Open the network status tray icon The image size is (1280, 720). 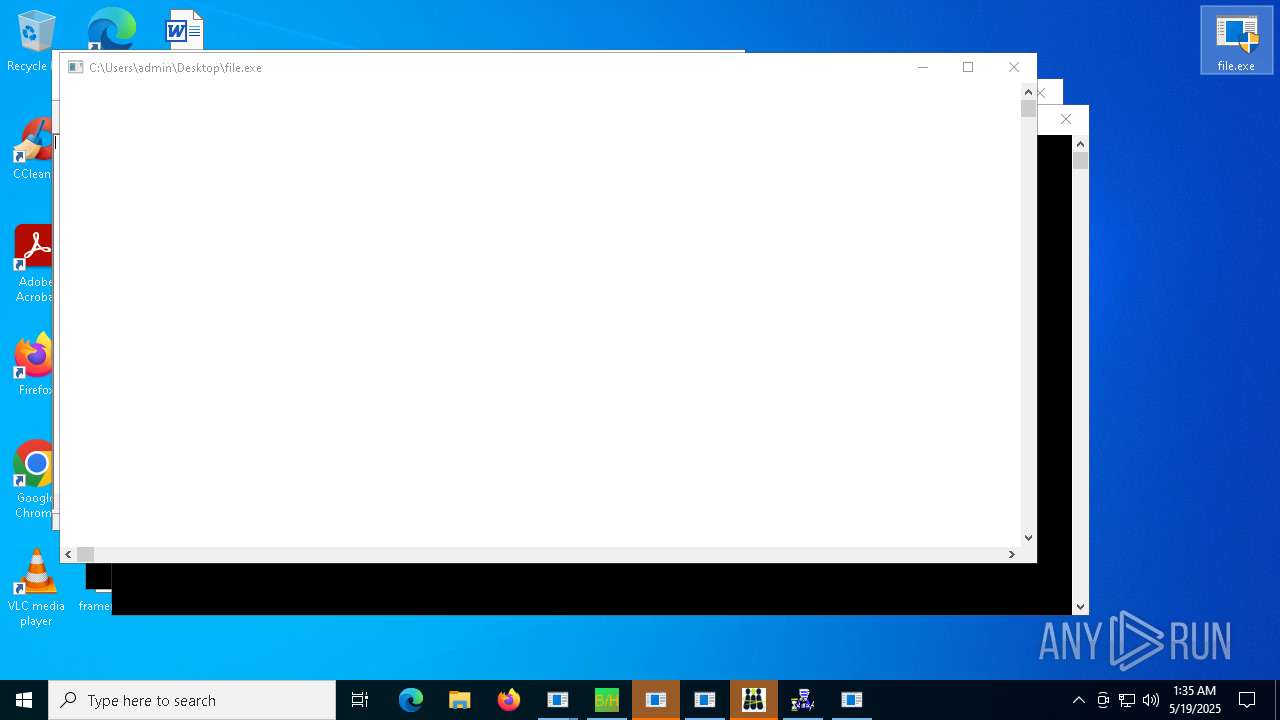pyautogui.click(x=1127, y=700)
